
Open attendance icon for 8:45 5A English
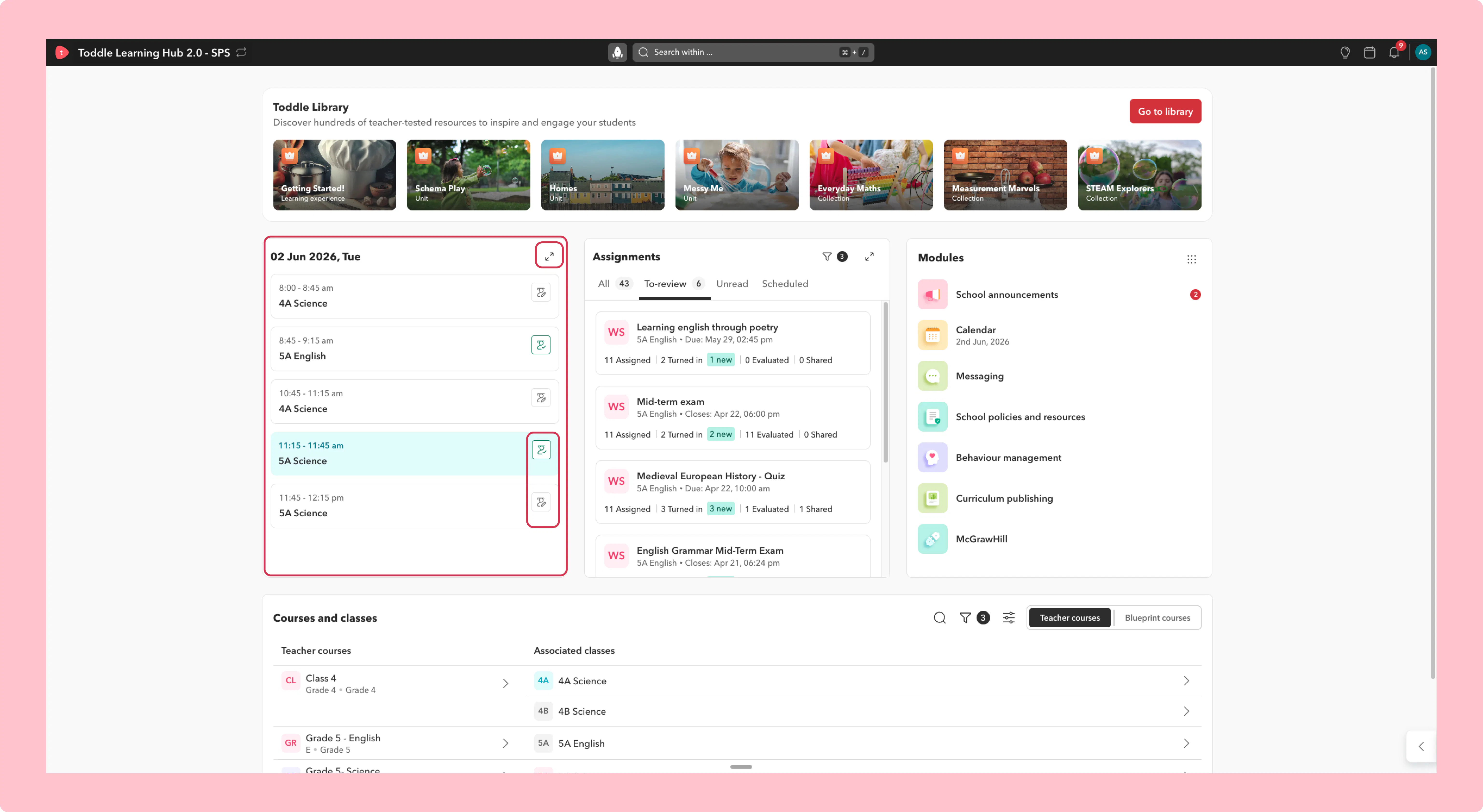coord(541,345)
